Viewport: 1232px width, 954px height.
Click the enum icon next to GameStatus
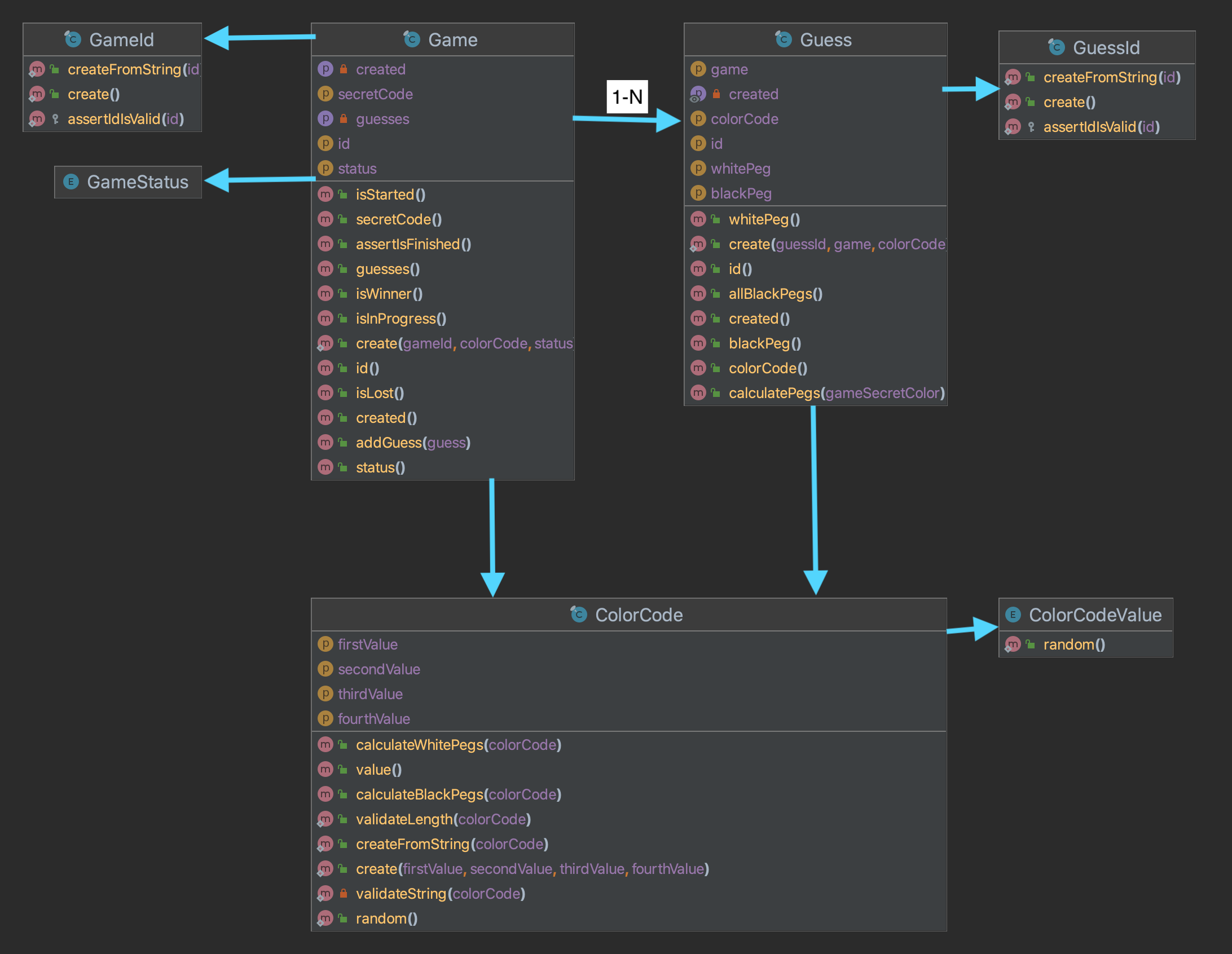click(71, 182)
